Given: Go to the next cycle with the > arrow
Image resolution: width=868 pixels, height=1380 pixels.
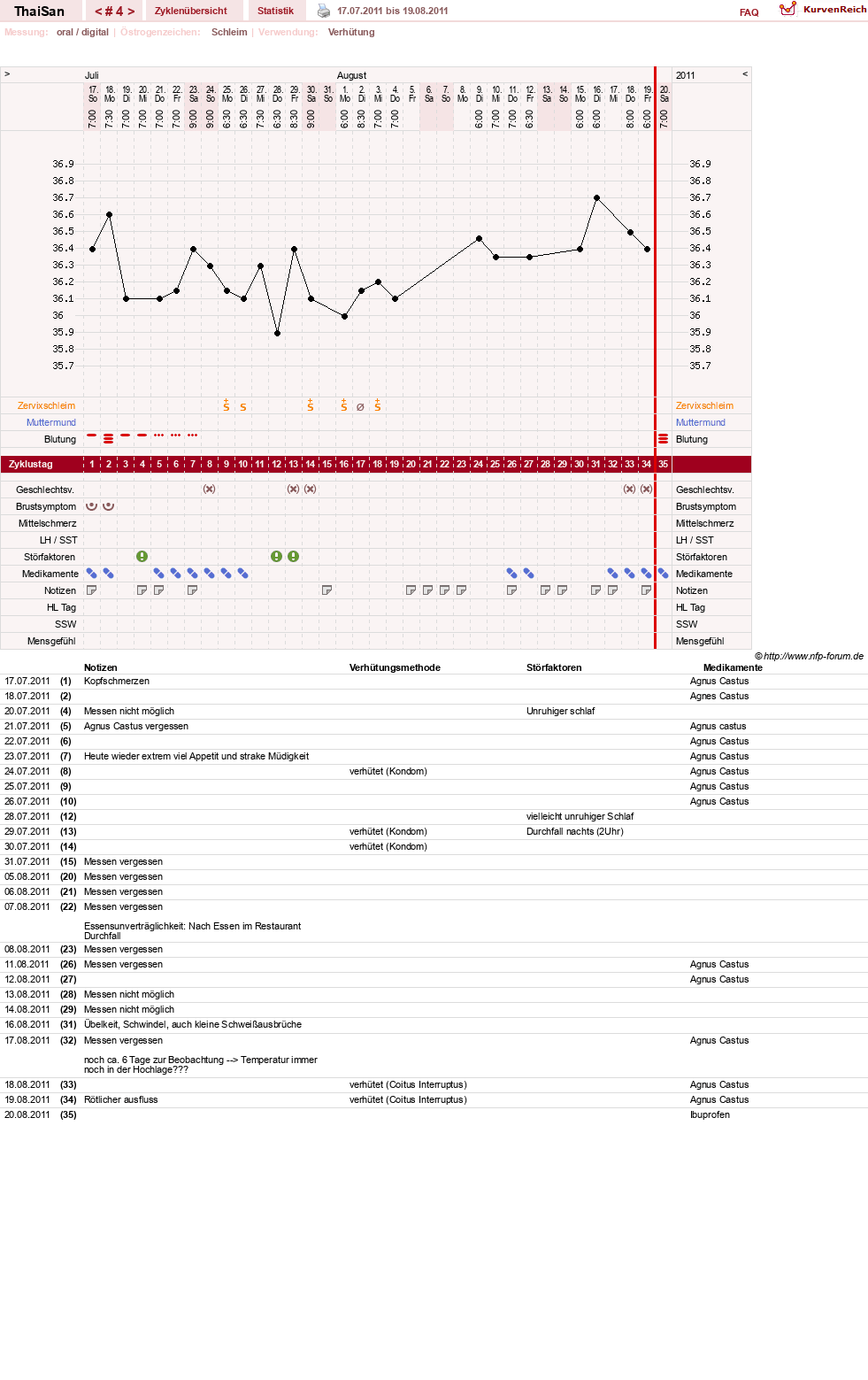Looking at the screenshot, I should point(131,12).
